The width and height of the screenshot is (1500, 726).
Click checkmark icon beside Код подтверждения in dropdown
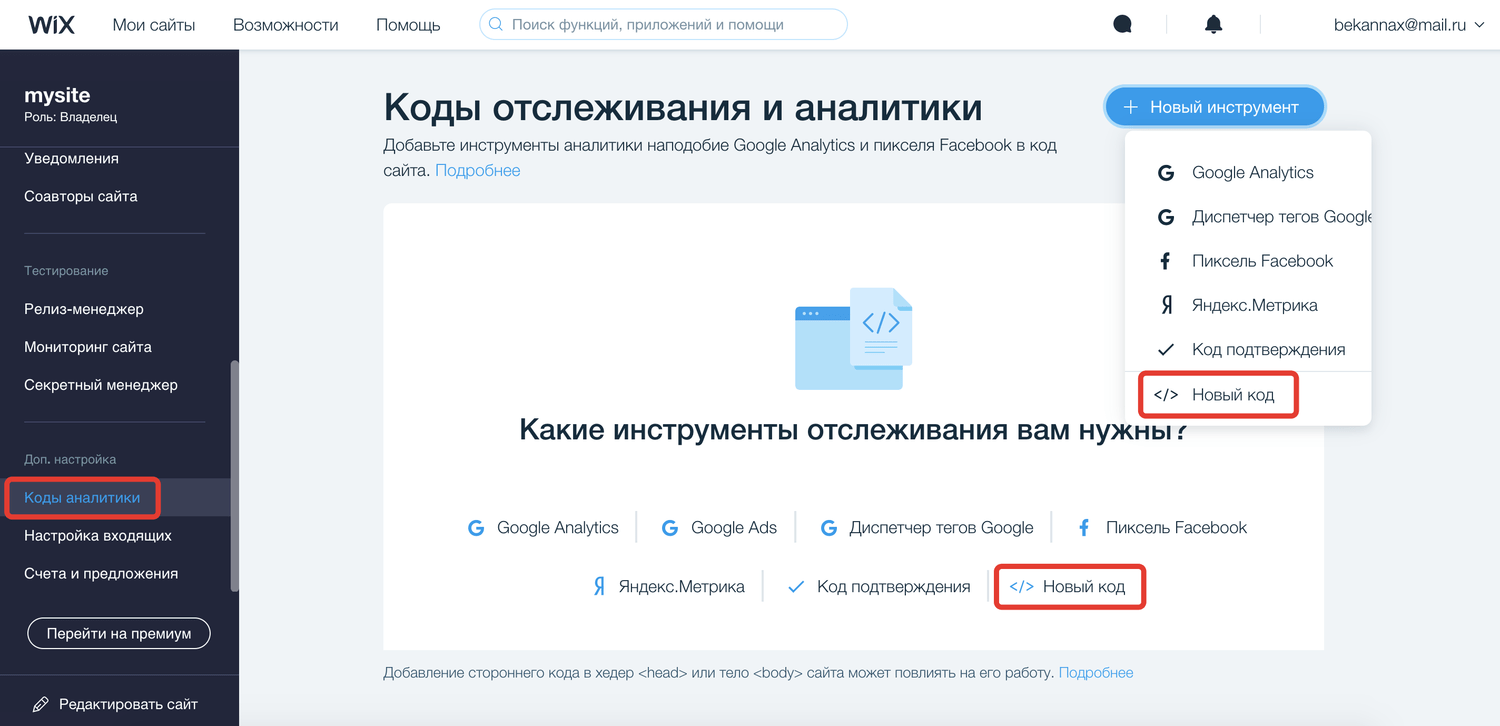1166,350
